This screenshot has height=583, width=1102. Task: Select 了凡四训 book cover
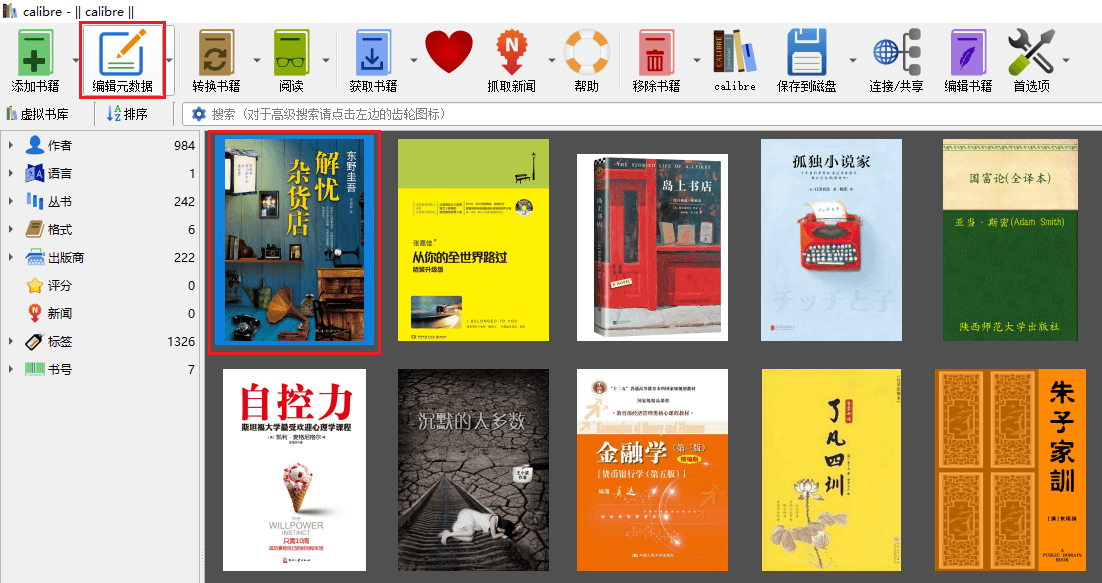(x=831, y=470)
